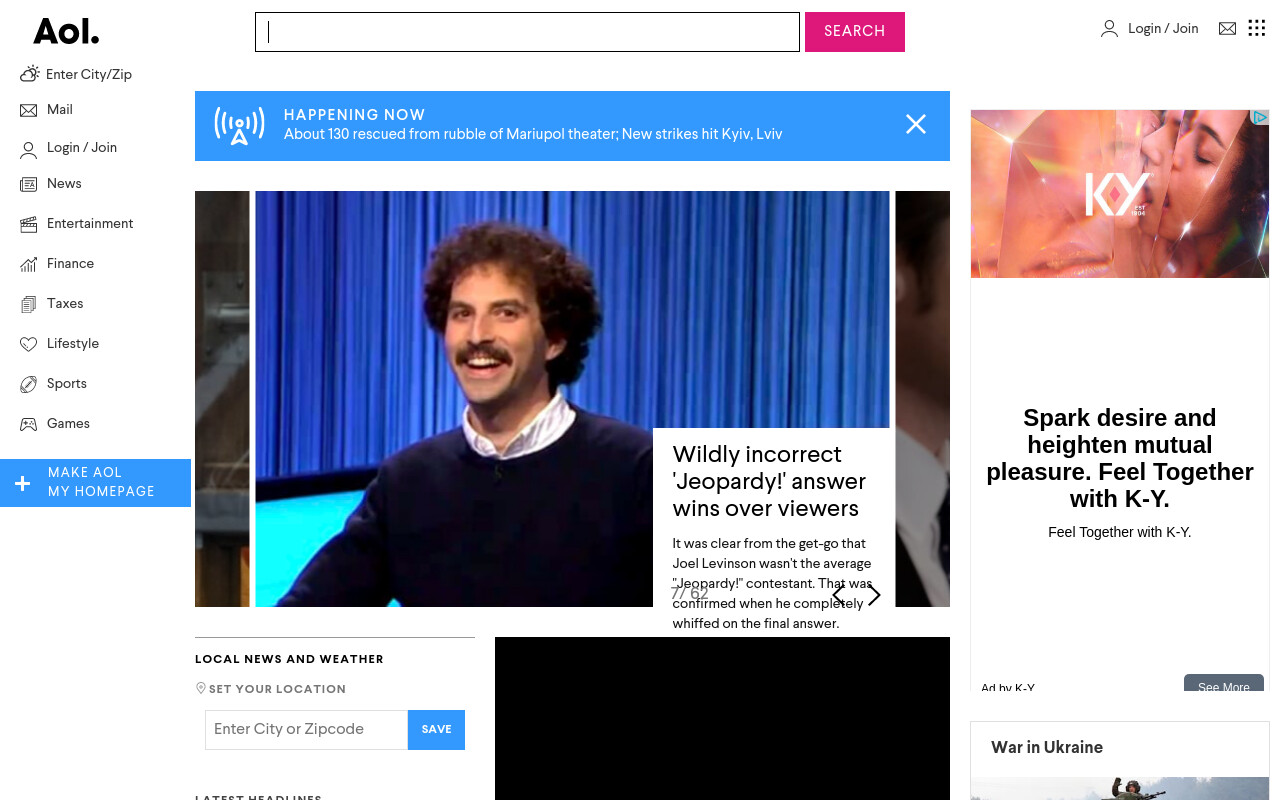Open the Mariupol theater headline
This screenshot has height=800, width=1280.
pos(533,134)
